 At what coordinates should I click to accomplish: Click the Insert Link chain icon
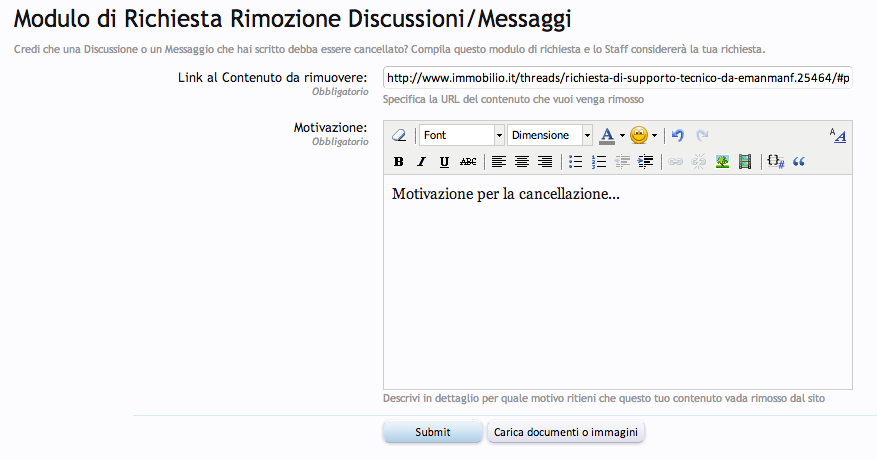[676, 162]
